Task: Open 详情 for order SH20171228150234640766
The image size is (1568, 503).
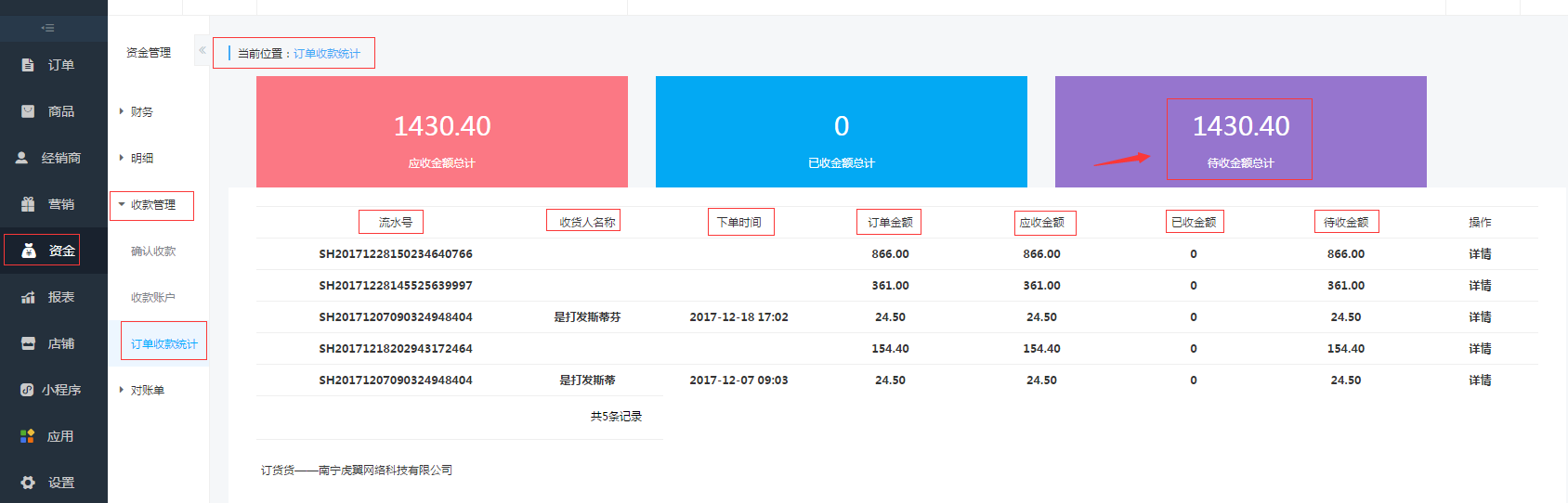Action: tap(1480, 254)
